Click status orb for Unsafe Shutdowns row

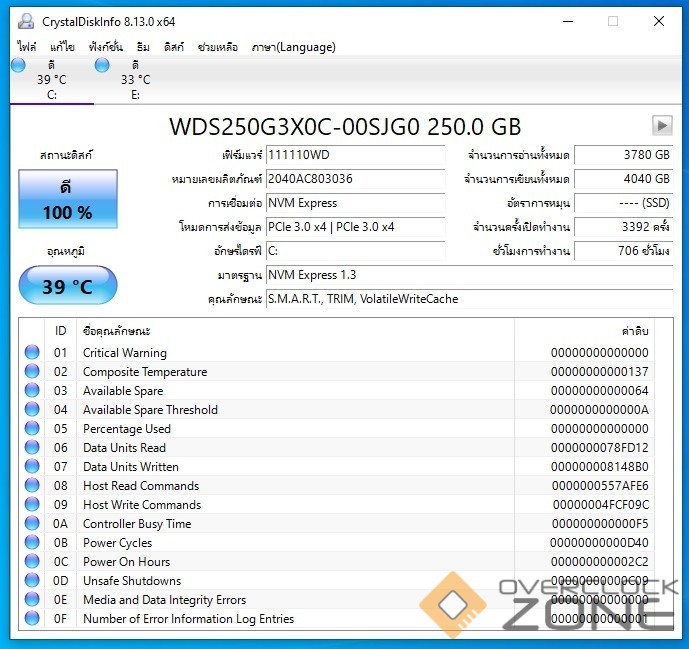(x=32, y=580)
